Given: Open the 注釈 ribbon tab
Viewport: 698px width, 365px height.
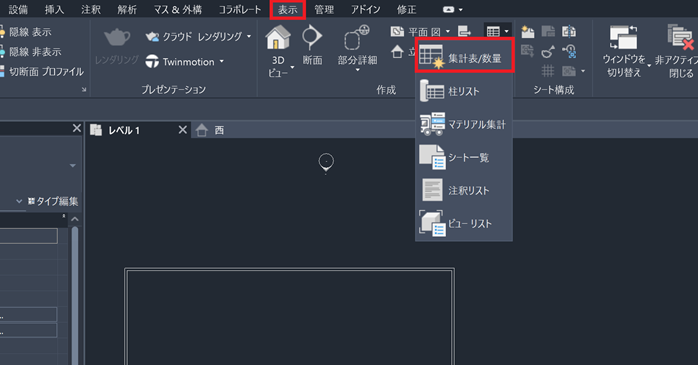Looking at the screenshot, I should 91,10.
